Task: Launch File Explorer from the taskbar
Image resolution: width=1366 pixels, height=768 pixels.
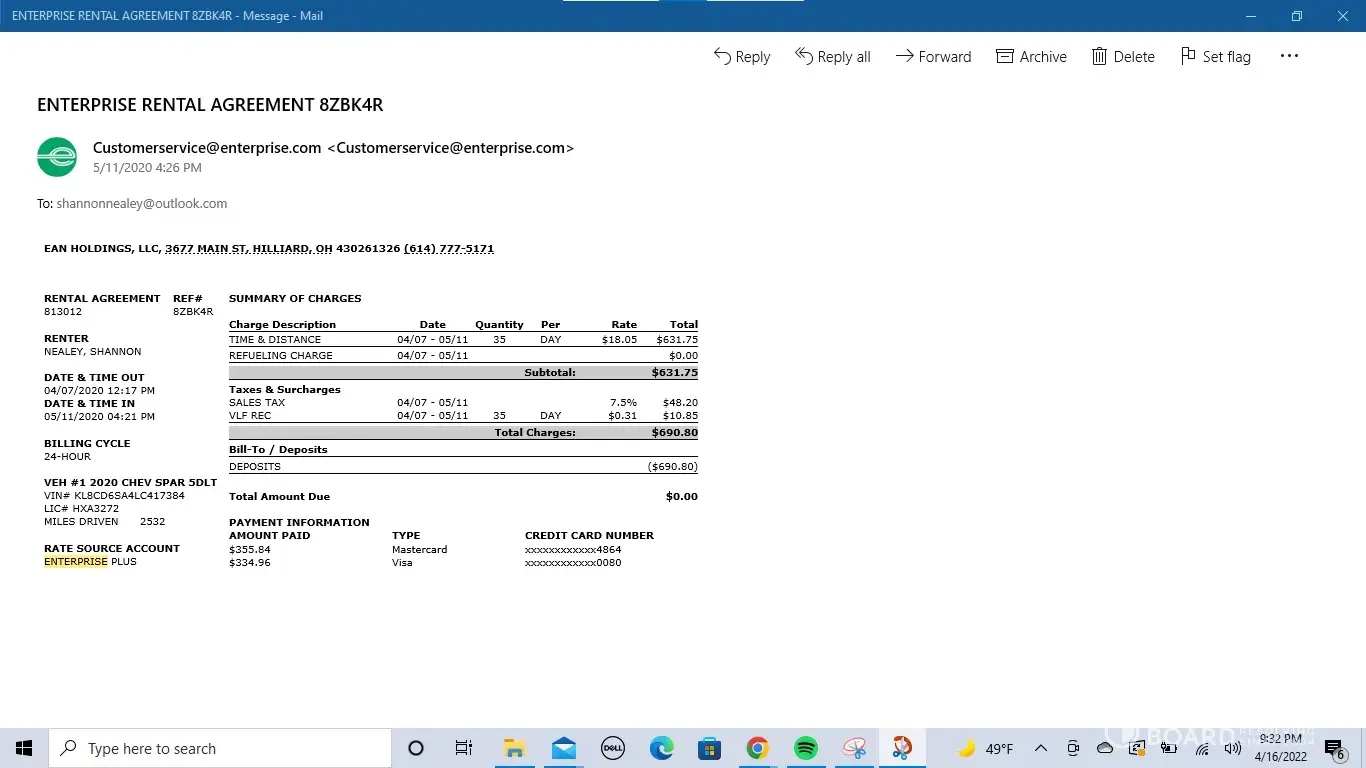Action: (514, 748)
